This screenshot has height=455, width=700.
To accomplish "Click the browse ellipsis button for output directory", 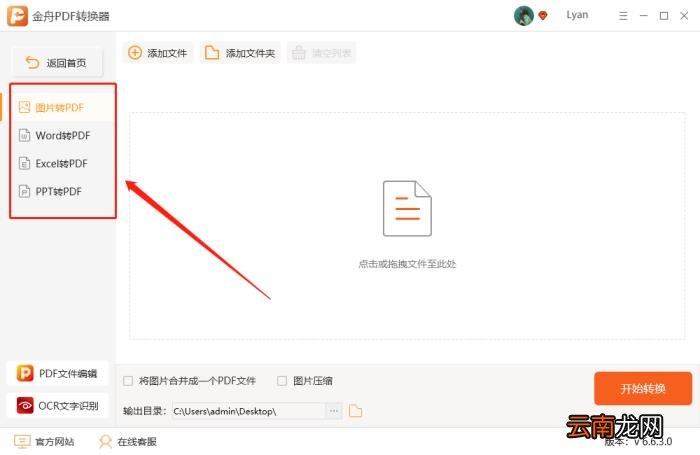I will point(334,411).
